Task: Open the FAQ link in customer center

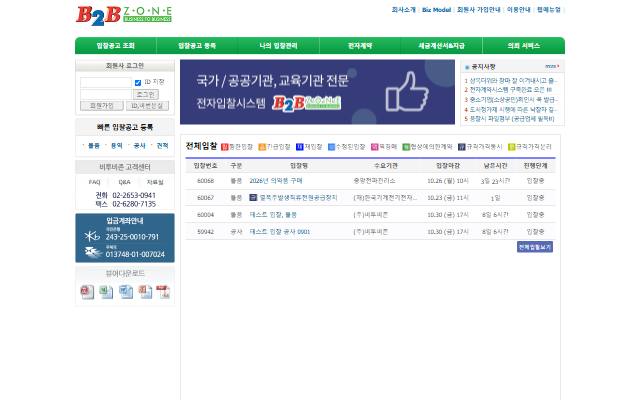Action: coord(94,182)
